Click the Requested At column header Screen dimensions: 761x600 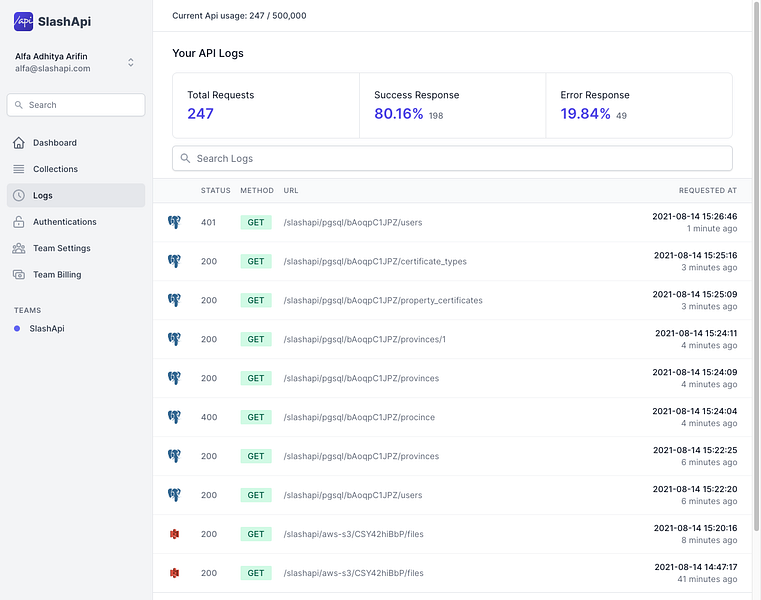(707, 190)
